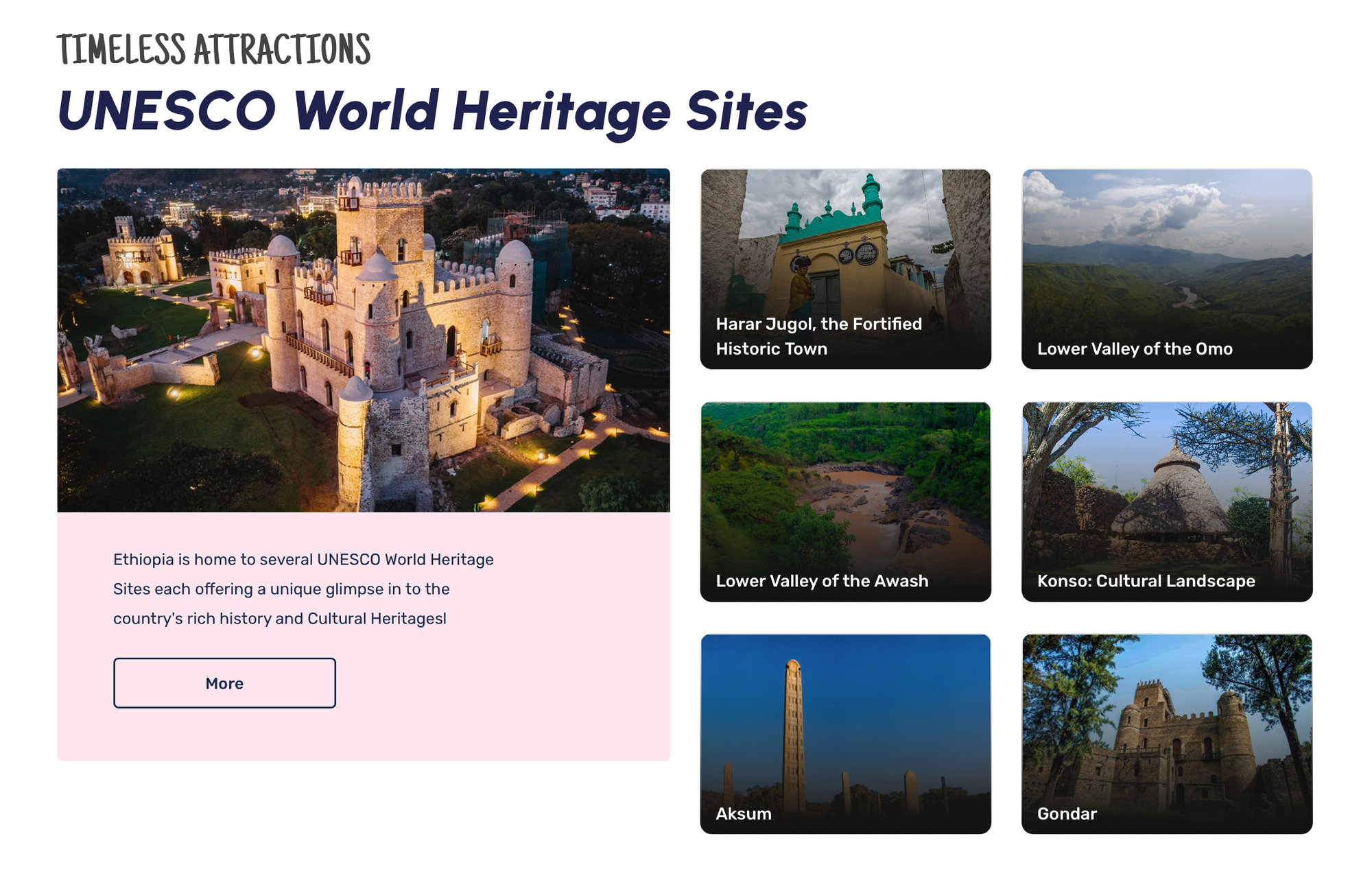Open the Aksum card title
Viewport: 1372px width, 878px height.
pyautogui.click(x=744, y=814)
